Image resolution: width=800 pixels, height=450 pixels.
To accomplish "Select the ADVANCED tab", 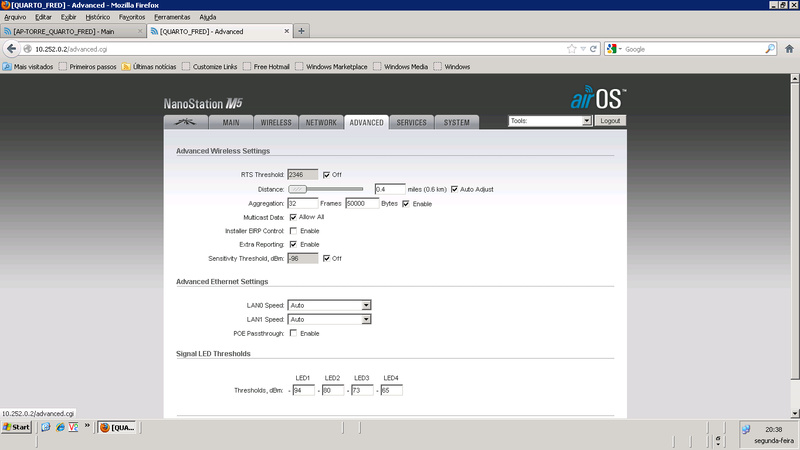I will pos(366,122).
